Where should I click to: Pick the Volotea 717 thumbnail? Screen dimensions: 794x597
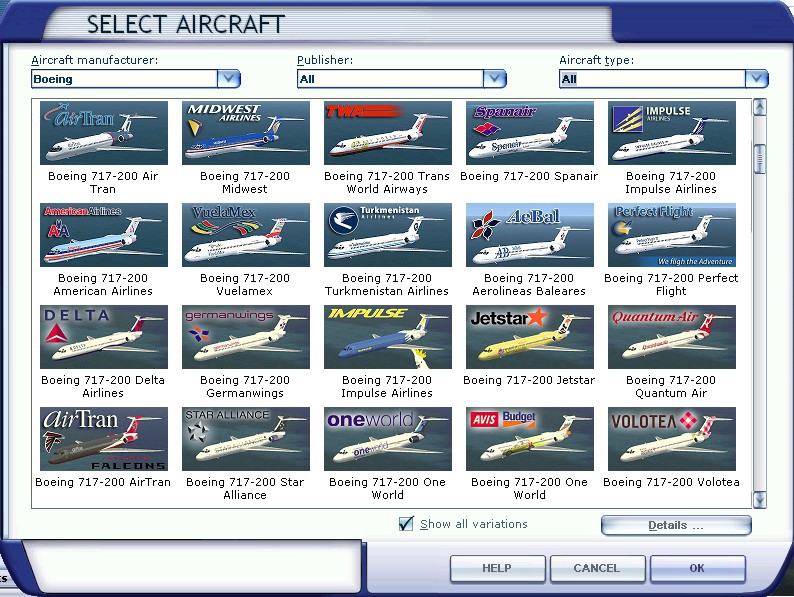[x=672, y=439]
